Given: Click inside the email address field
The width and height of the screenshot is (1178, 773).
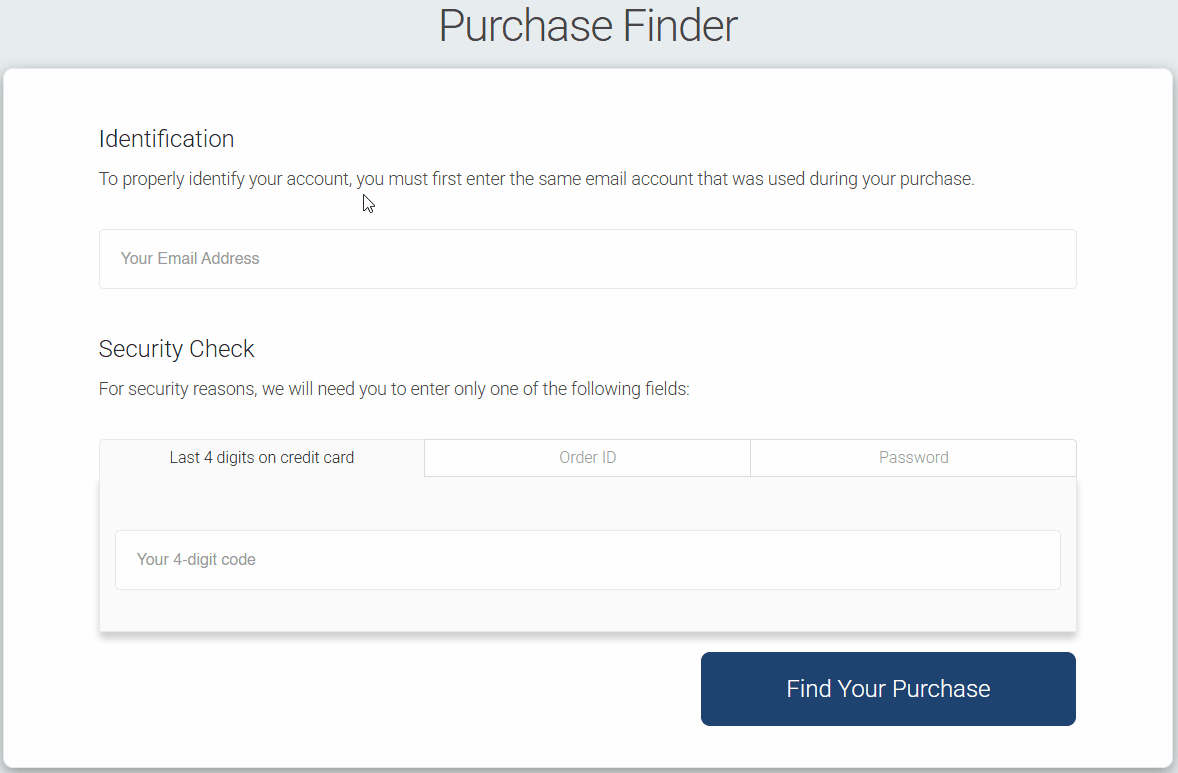Looking at the screenshot, I should click(x=587, y=258).
